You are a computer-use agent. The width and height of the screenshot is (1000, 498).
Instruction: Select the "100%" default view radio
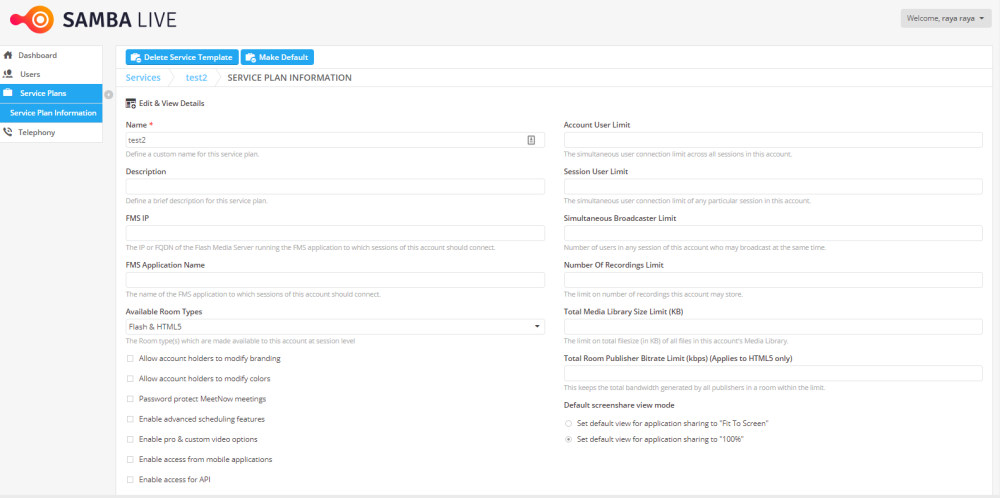(568, 439)
